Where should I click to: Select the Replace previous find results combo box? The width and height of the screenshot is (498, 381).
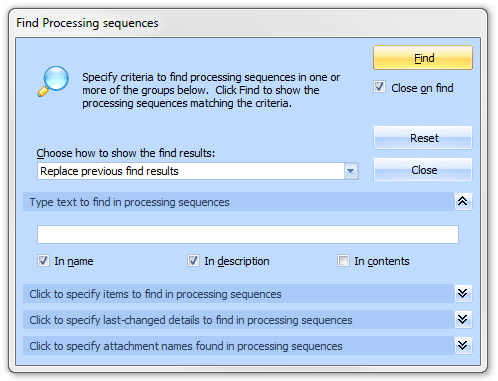[x=198, y=171]
